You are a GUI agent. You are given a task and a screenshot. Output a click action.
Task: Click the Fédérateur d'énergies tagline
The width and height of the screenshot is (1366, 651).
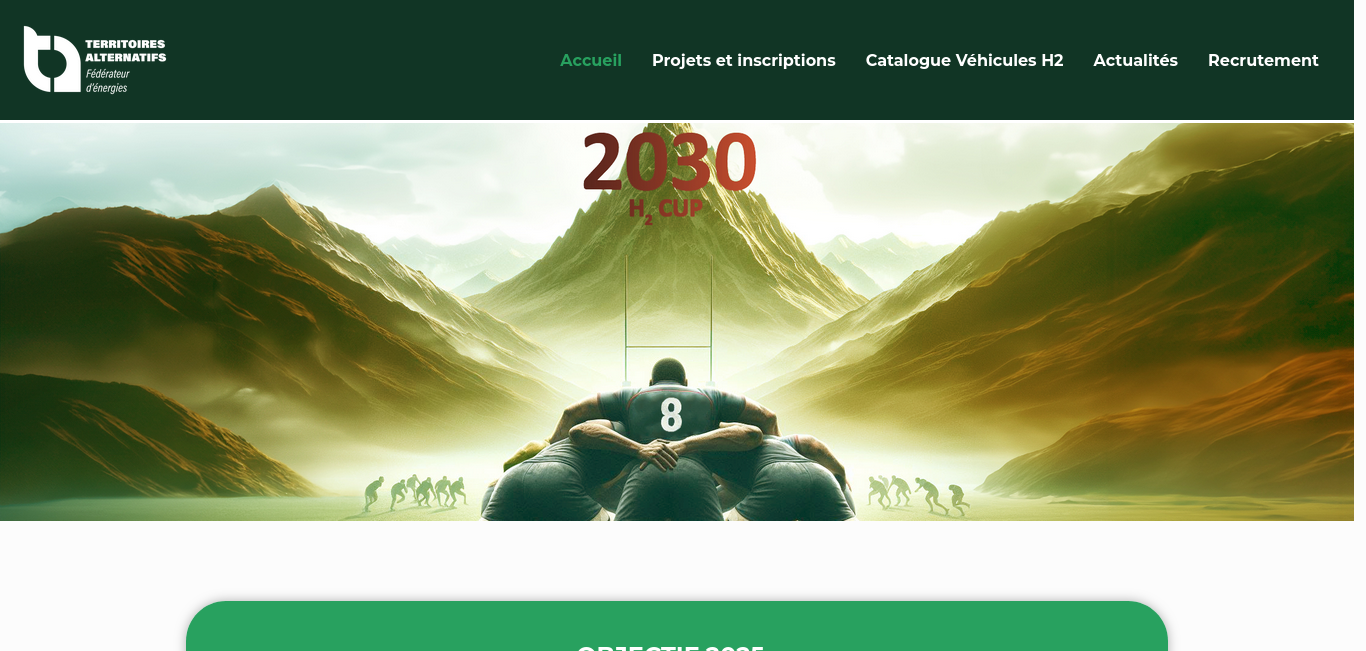(107, 81)
